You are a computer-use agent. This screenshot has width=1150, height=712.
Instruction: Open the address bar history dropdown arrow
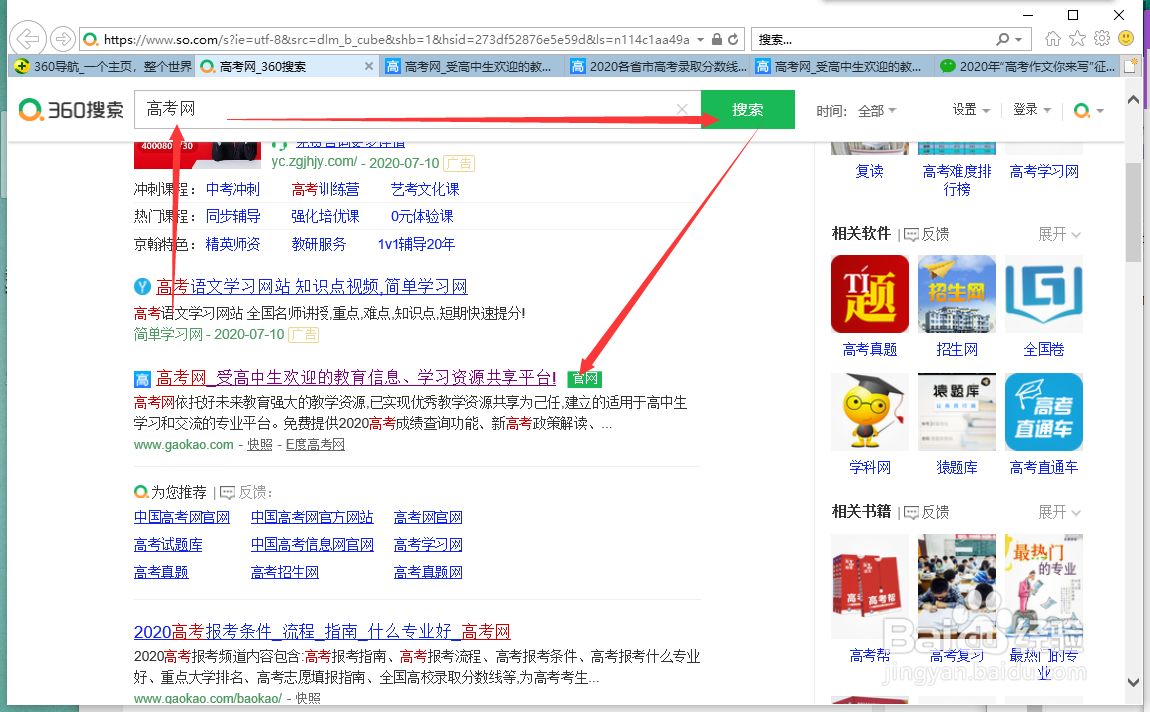coord(700,39)
